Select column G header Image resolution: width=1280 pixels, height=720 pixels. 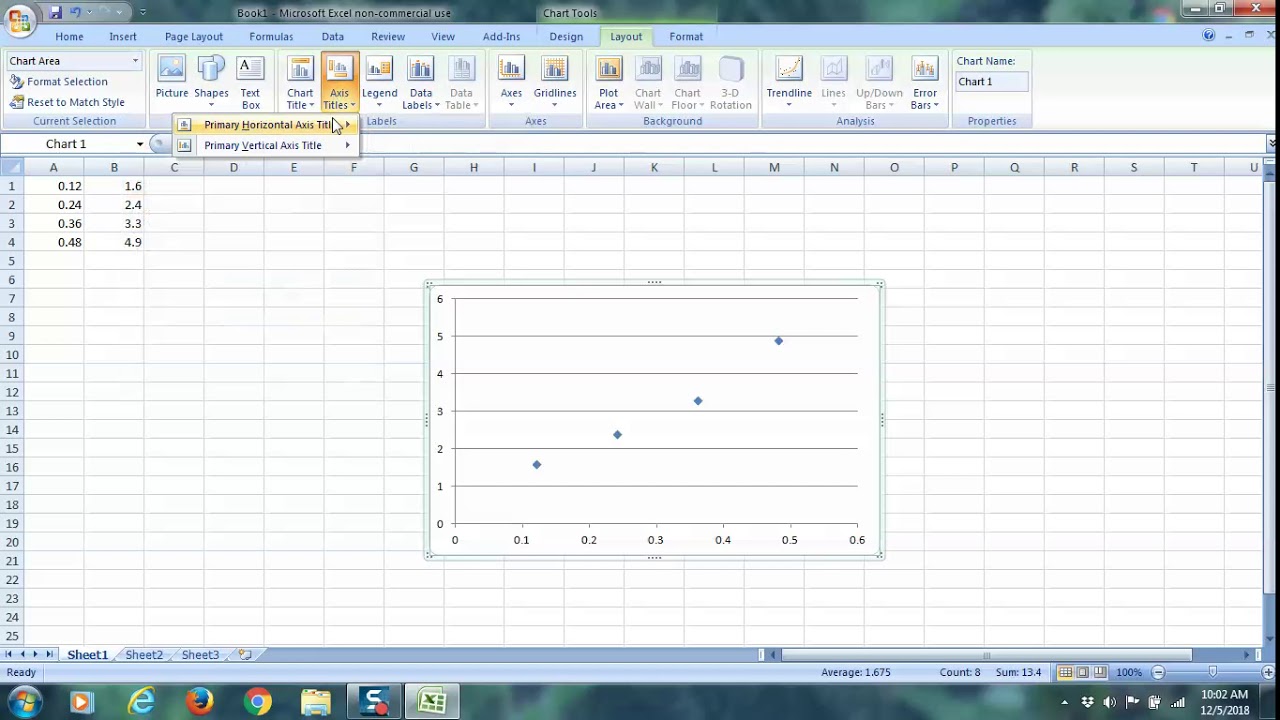pos(414,167)
